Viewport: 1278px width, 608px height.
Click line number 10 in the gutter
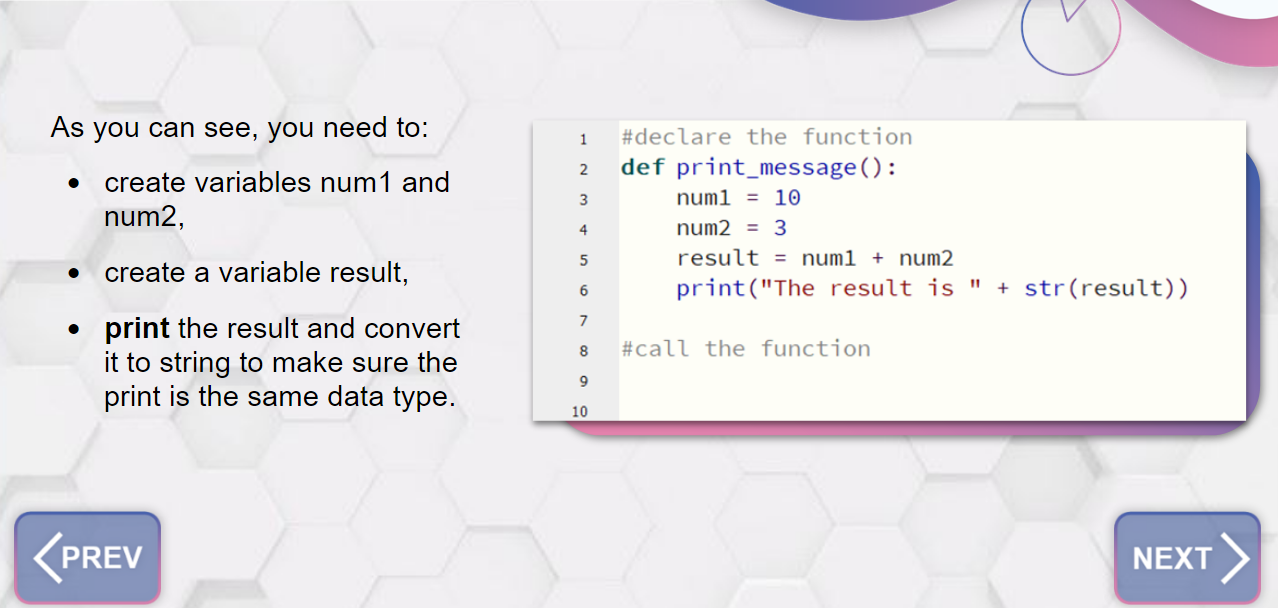pos(580,411)
